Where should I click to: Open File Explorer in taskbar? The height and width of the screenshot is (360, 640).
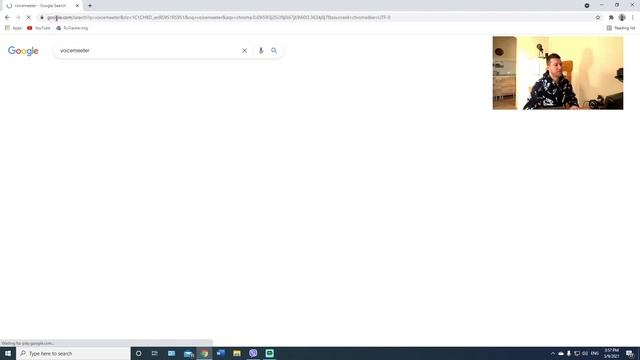[x=237, y=353]
